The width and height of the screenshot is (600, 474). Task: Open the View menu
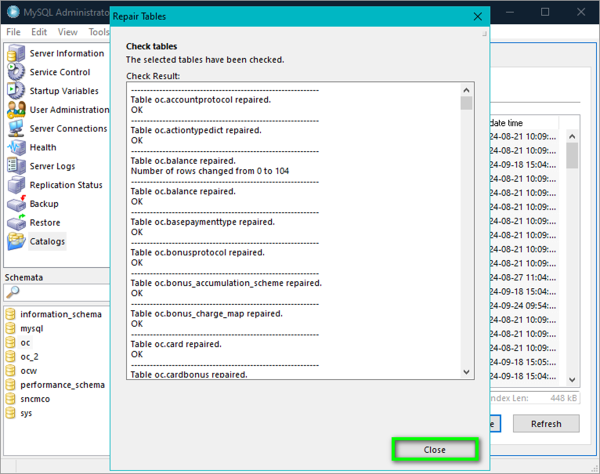click(x=68, y=32)
